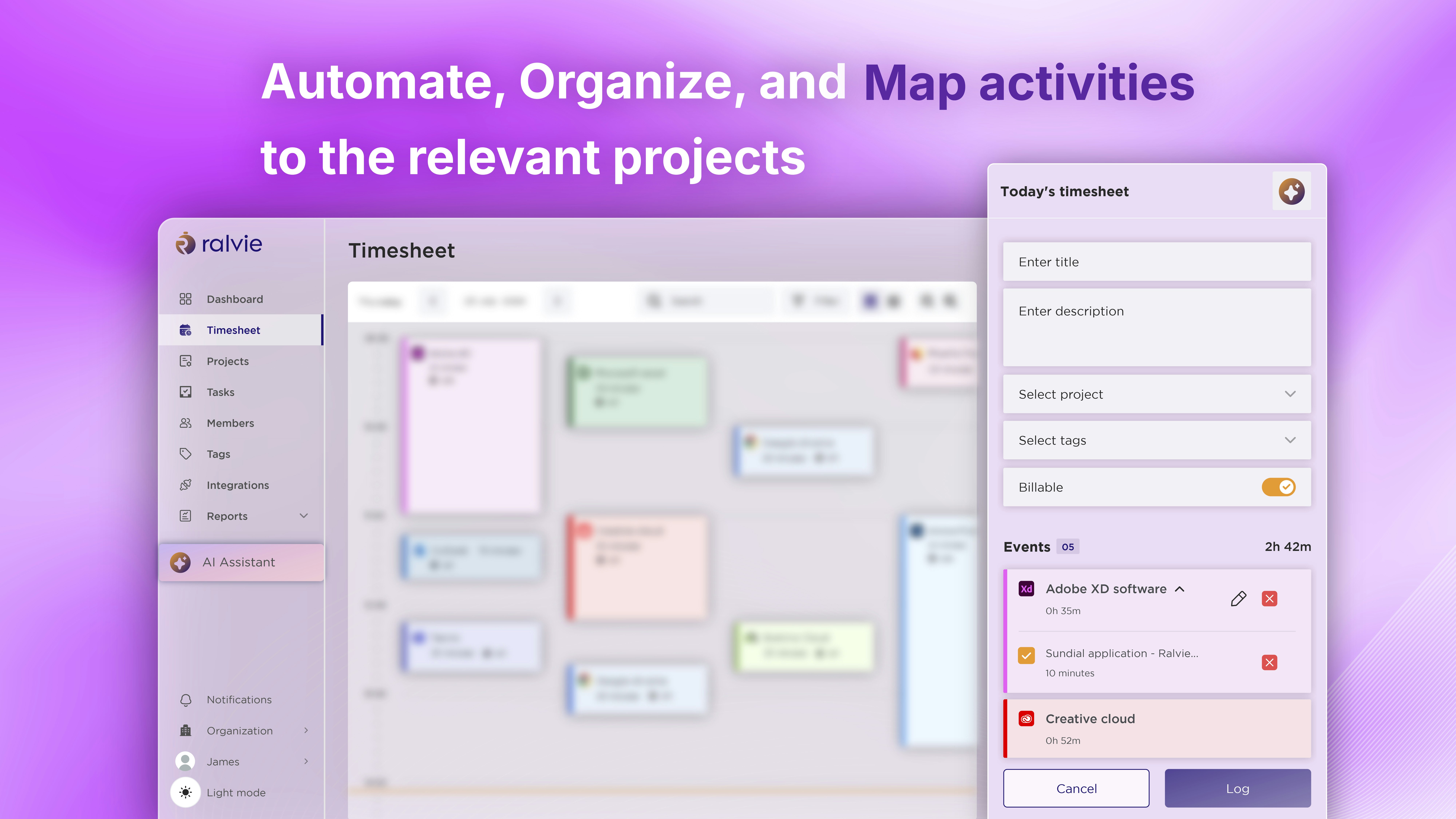Click the Notifications bell icon
Screen dimensions: 1456x819
point(185,700)
